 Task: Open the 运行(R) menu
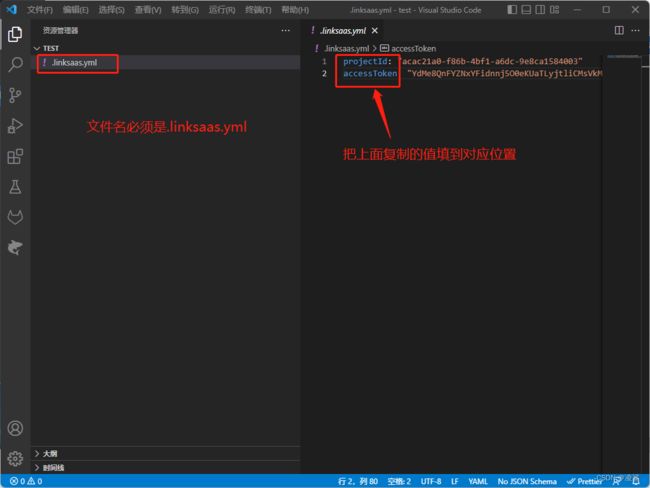(x=222, y=10)
